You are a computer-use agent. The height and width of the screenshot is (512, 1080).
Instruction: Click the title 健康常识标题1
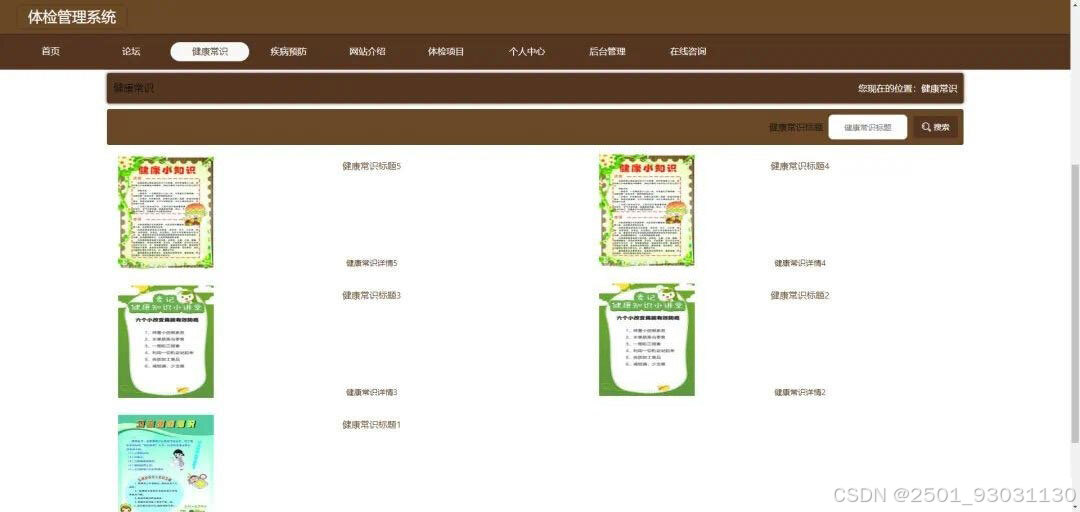tap(372, 424)
